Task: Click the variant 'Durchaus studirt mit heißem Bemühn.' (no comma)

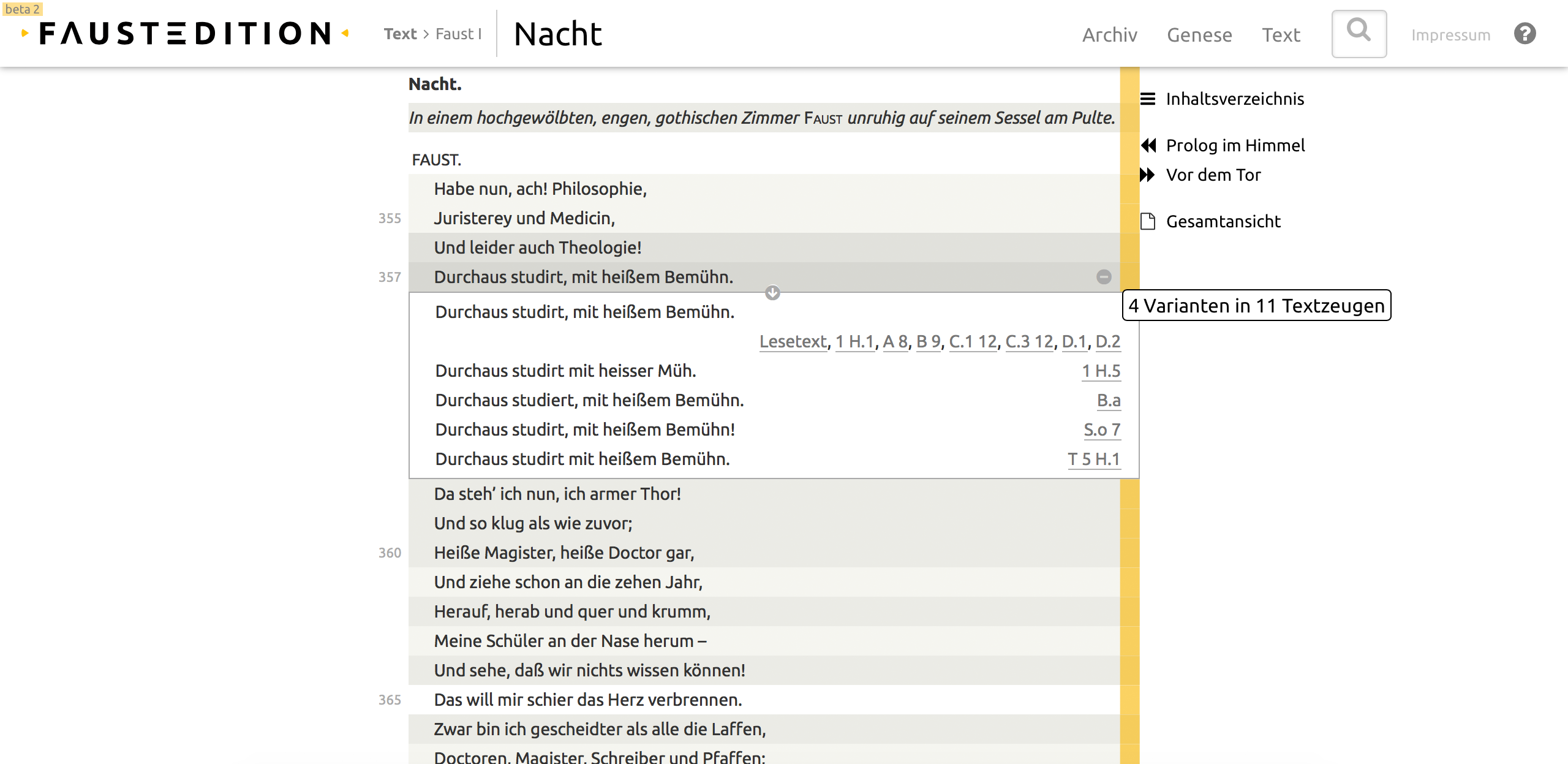Action: click(582, 459)
